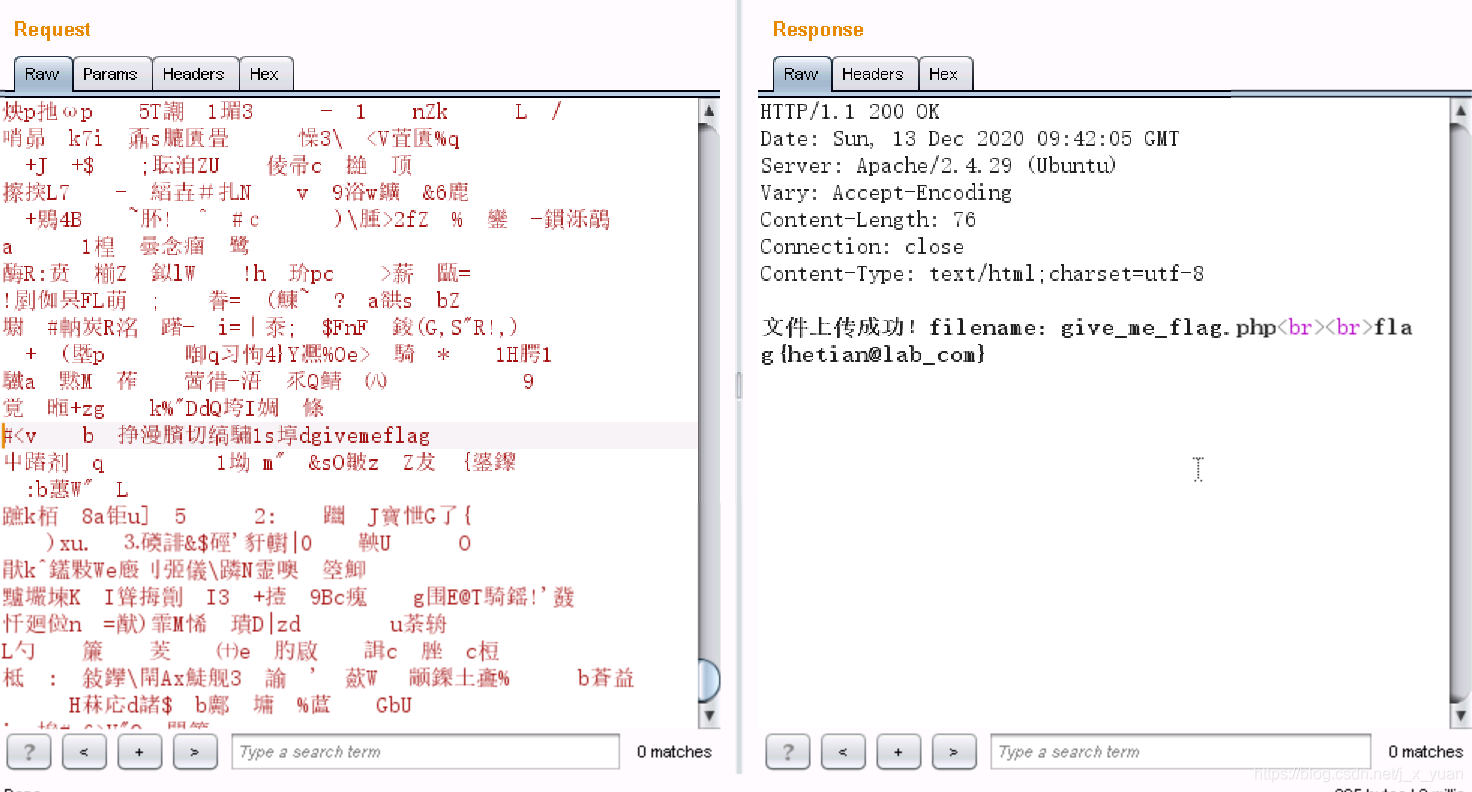Switch to the Headers tab of the Response
Image resolution: width=1472 pixels, height=792 pixels.
click(x=874, y=73)
